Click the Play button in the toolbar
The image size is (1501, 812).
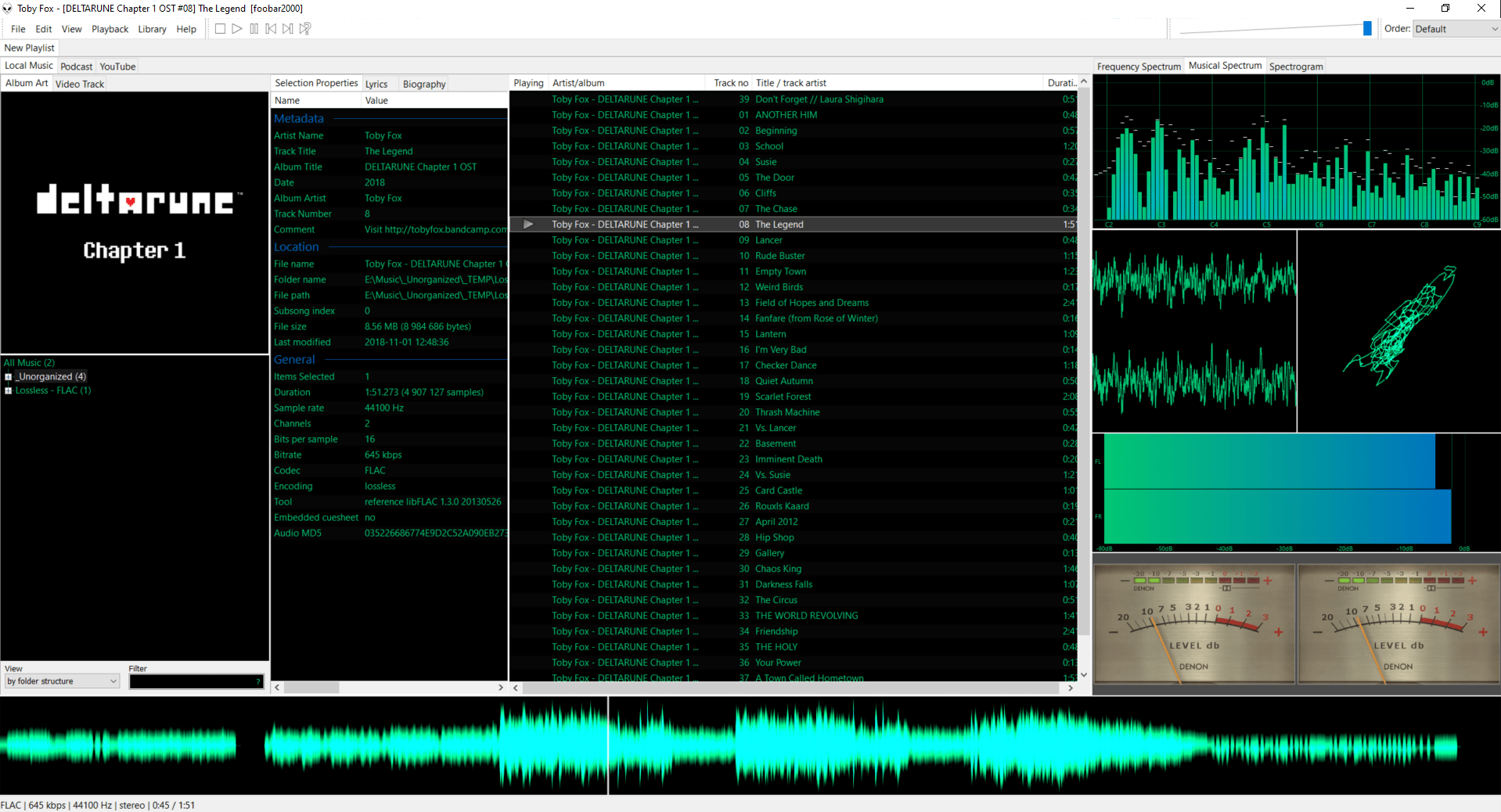coord(237,29)
